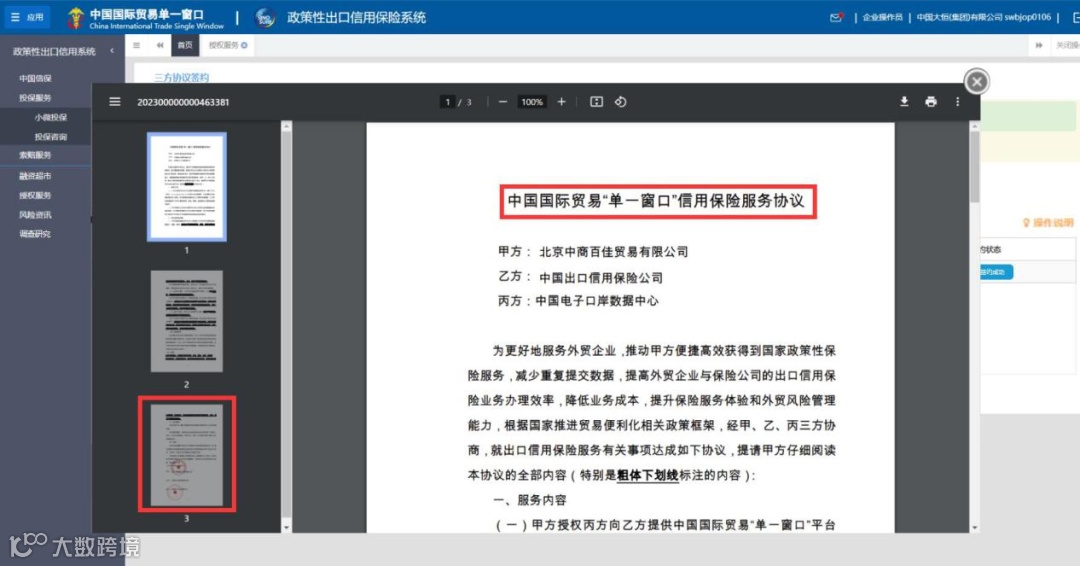Click the thumbnail panel scrollbar down arrow
1080x566 pixels.
click(x=287, y=527)
